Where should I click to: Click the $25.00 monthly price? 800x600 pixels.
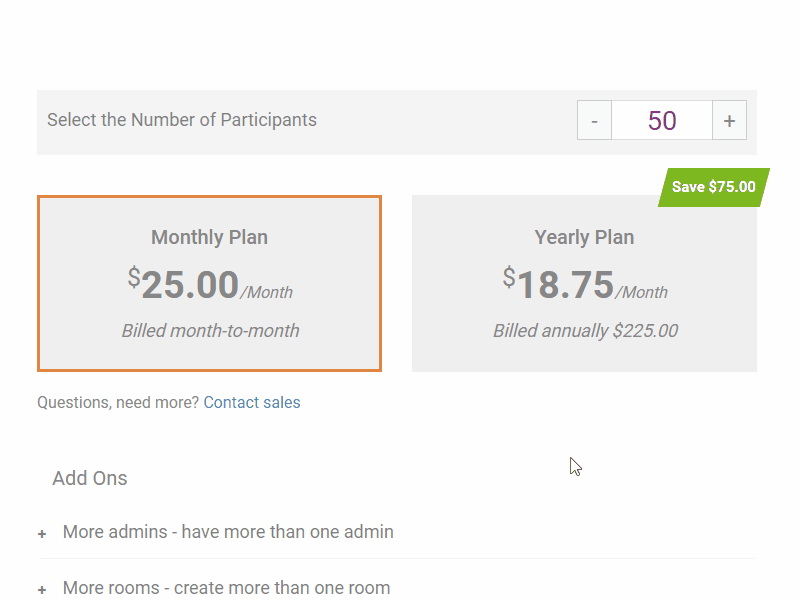tap(190, 285)
